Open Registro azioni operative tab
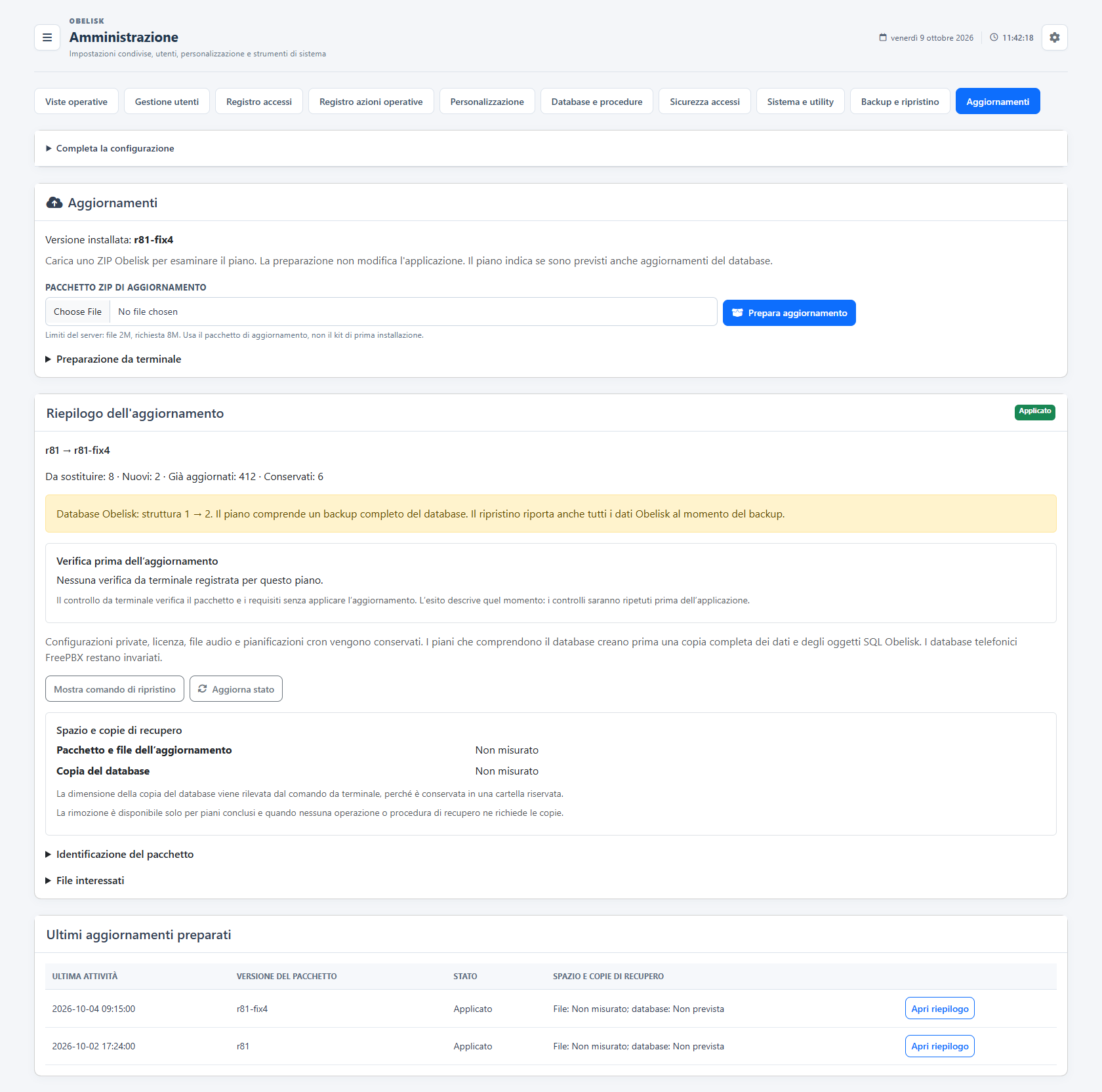Screen dimensions: 1102x1092 [371, 101]
